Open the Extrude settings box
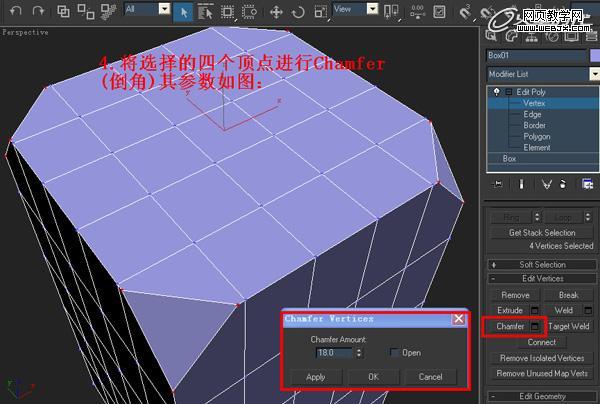This screenshot has height=404, width=600. pos(535,311)
